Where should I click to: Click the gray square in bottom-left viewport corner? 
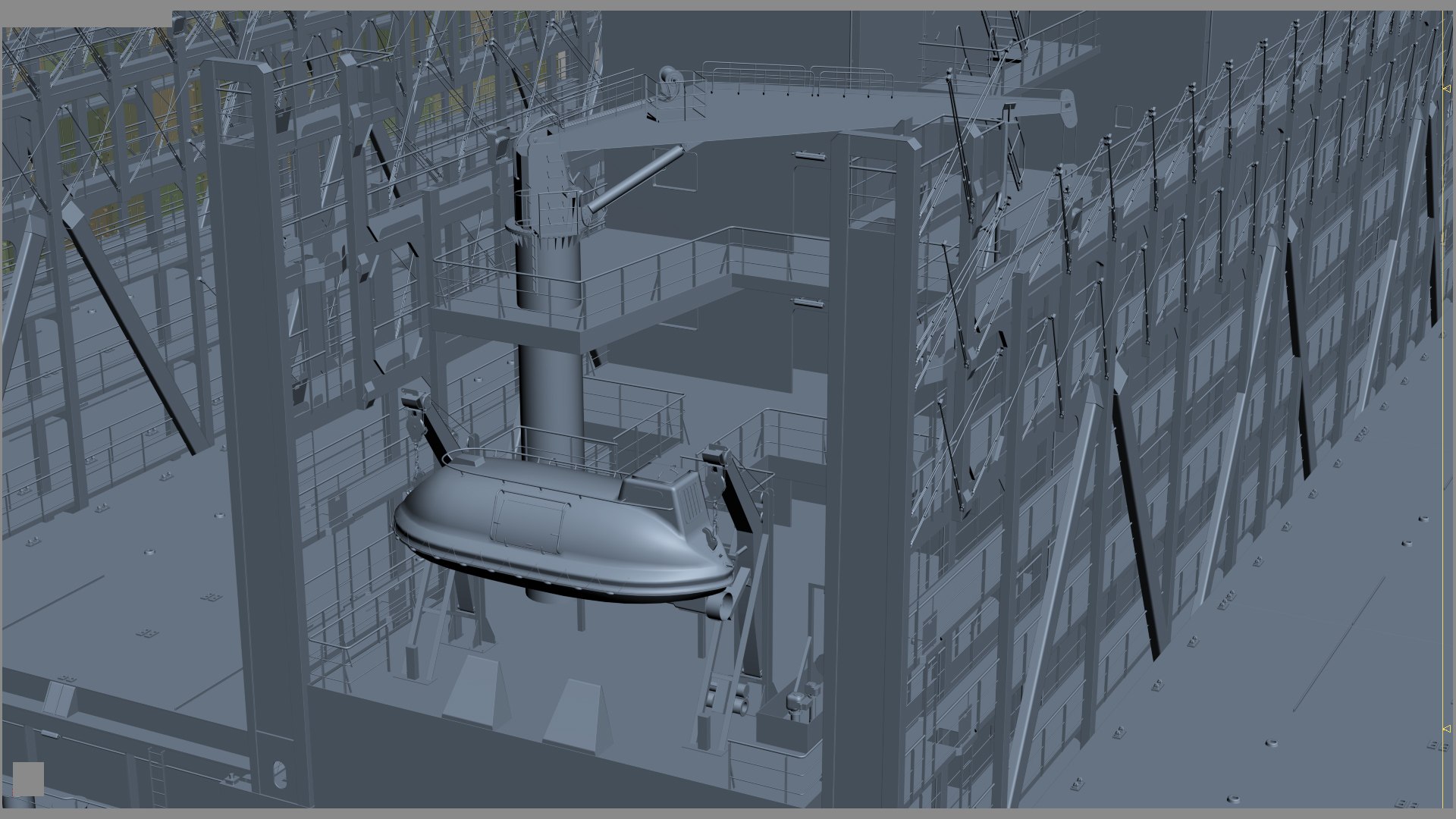point(28,779)
